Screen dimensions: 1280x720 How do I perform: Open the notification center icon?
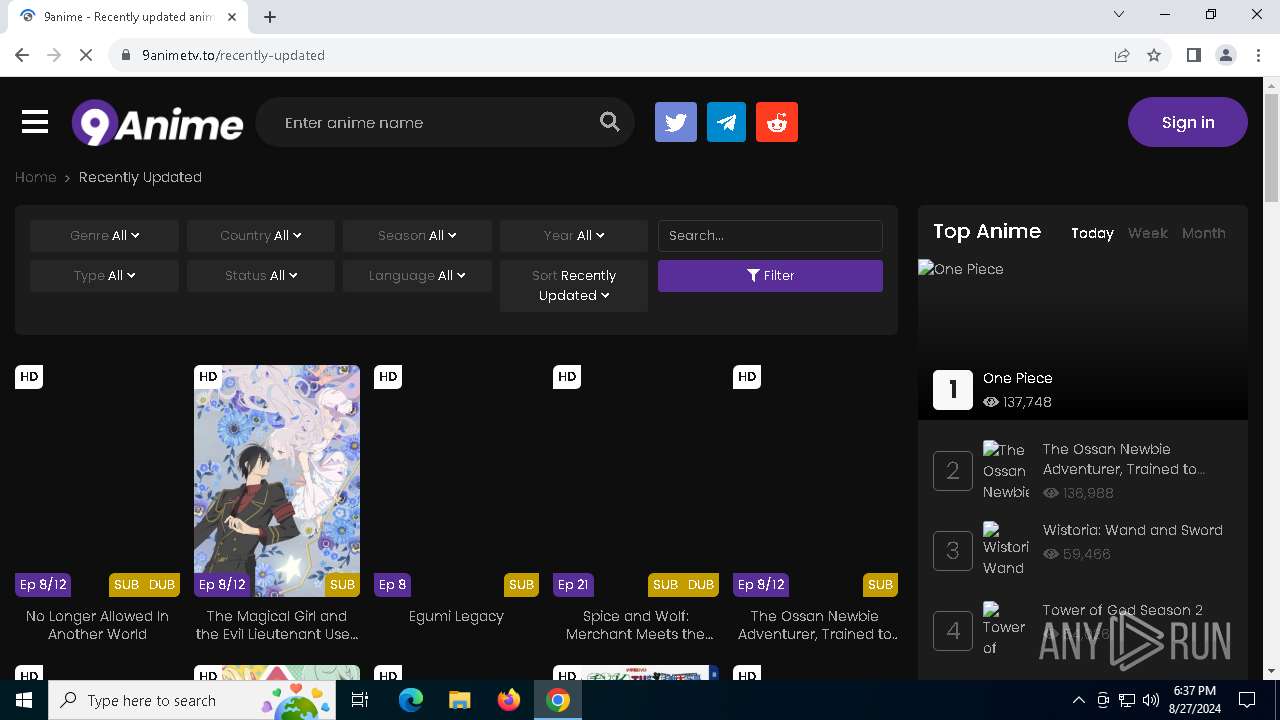tap(1247, 700)
